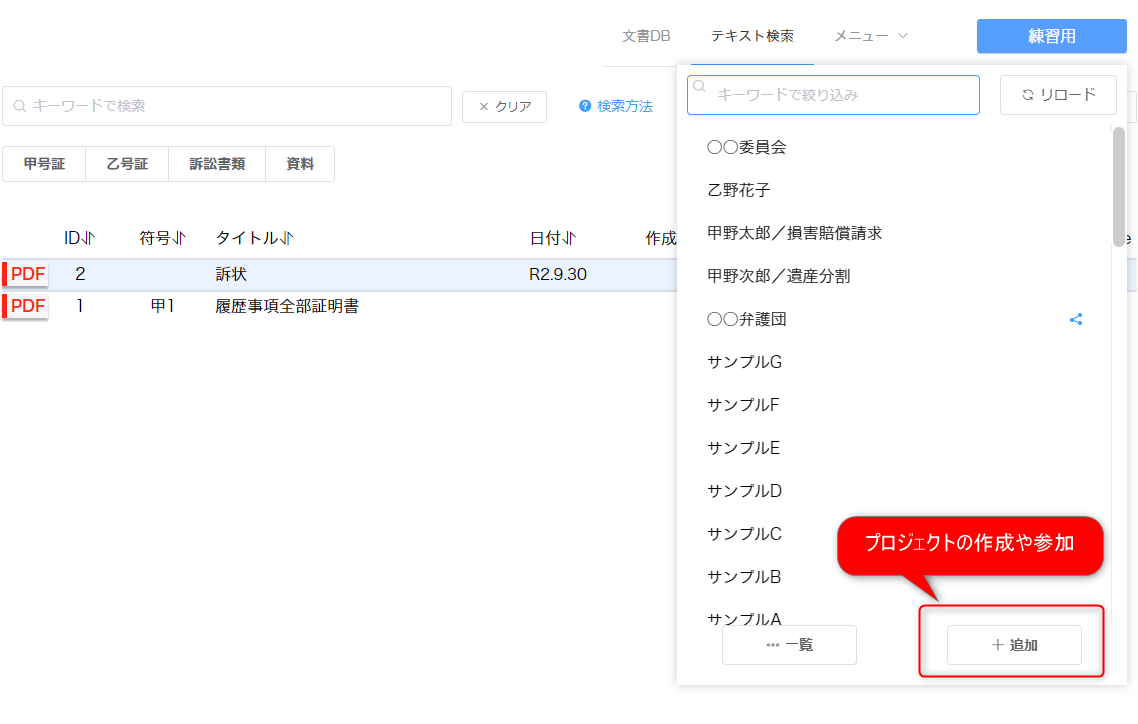
Task: Open PDF icon for 履歴事項全部証明書 row
Action: coord(27,306)
